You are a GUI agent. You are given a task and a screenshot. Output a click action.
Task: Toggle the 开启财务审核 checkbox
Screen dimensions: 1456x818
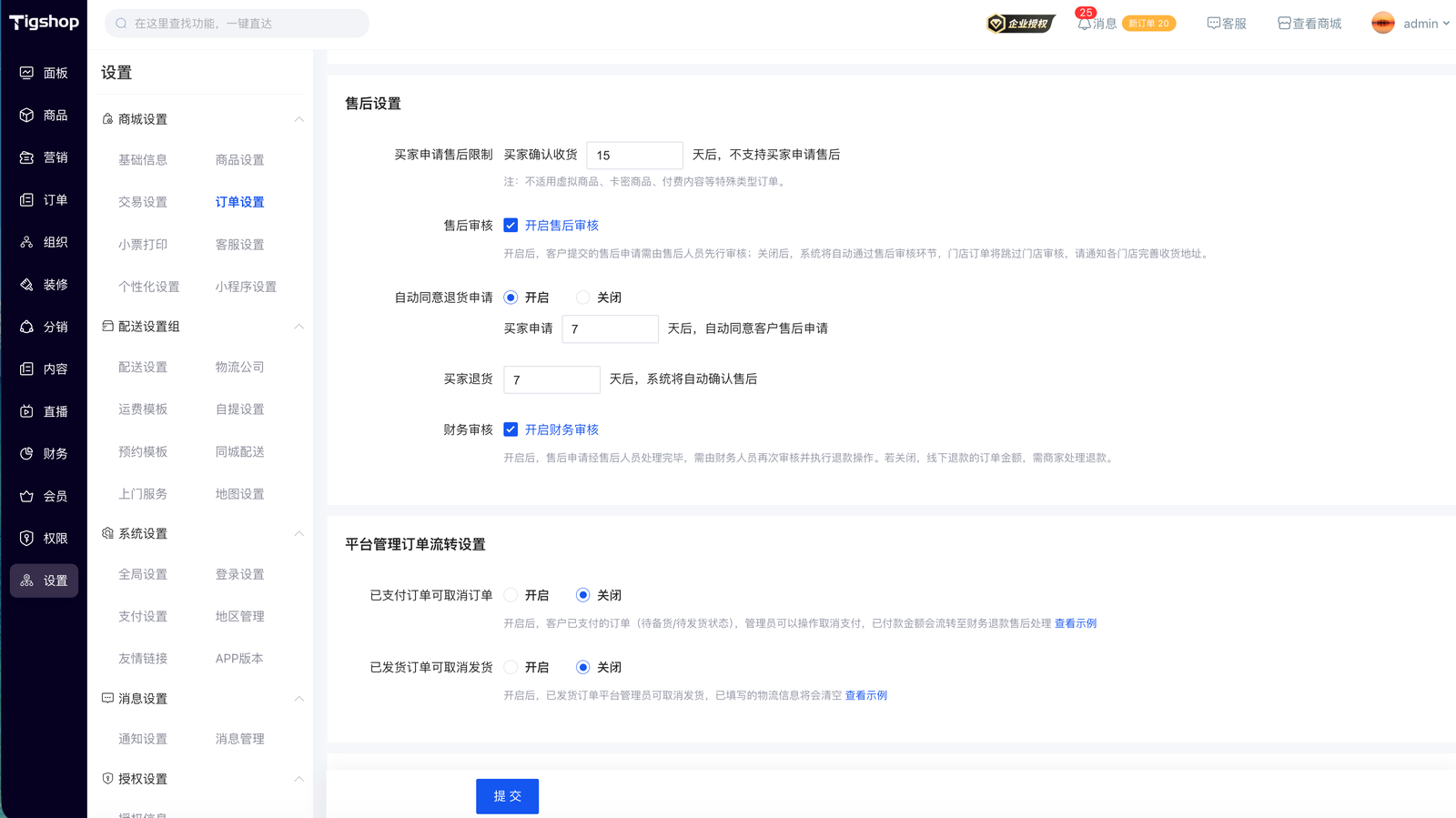pos(511,429)
